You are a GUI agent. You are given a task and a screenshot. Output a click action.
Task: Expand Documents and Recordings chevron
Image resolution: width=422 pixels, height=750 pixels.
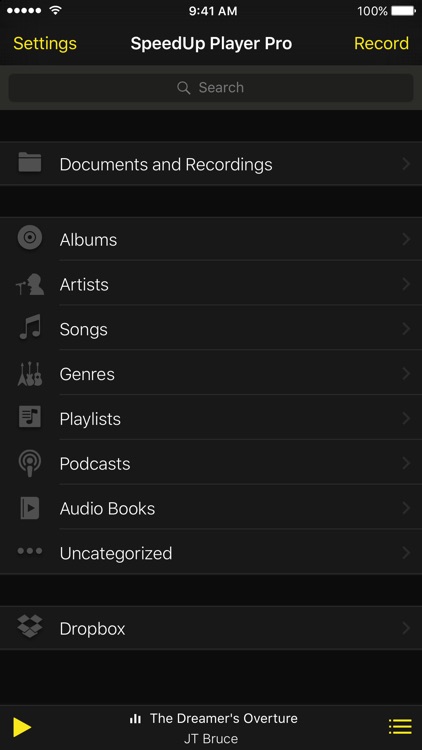tap(406, 164)
